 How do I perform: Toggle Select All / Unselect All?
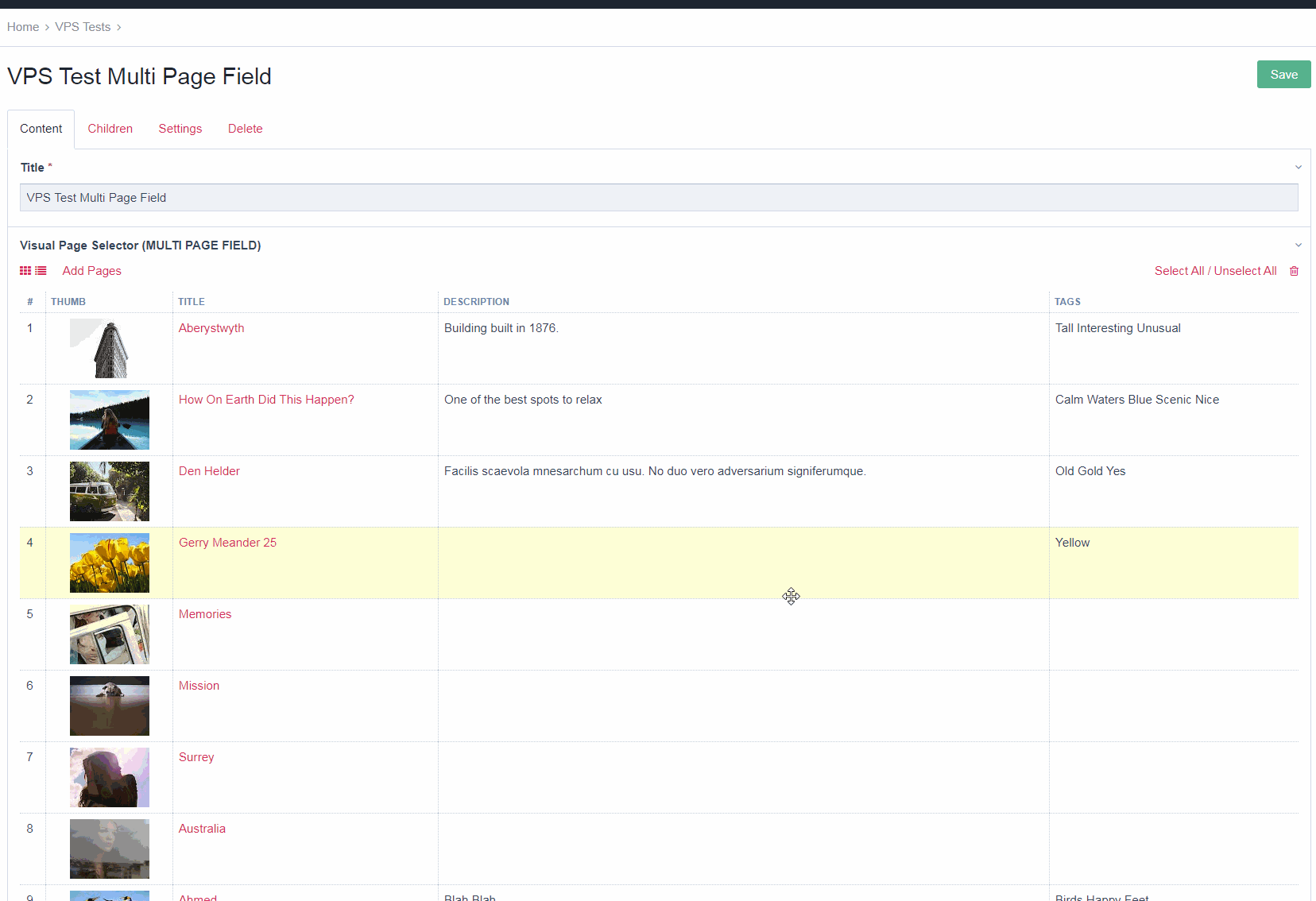pyautogui.click(x=1215, y=271)
